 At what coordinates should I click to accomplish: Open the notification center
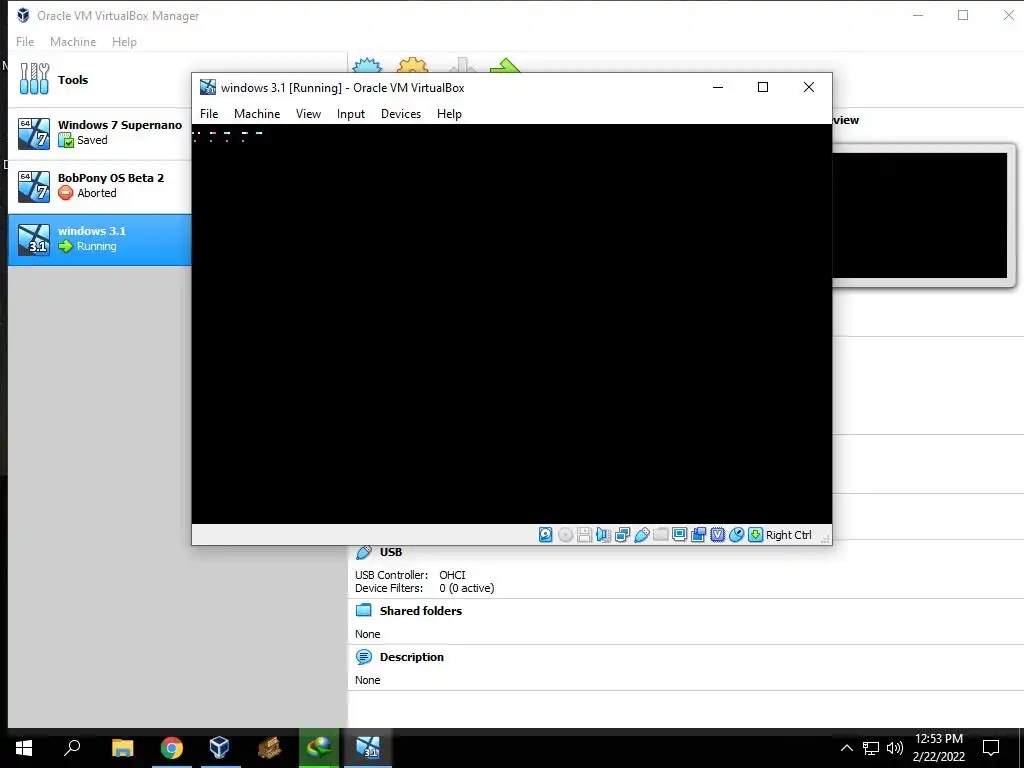pos(991,748)
